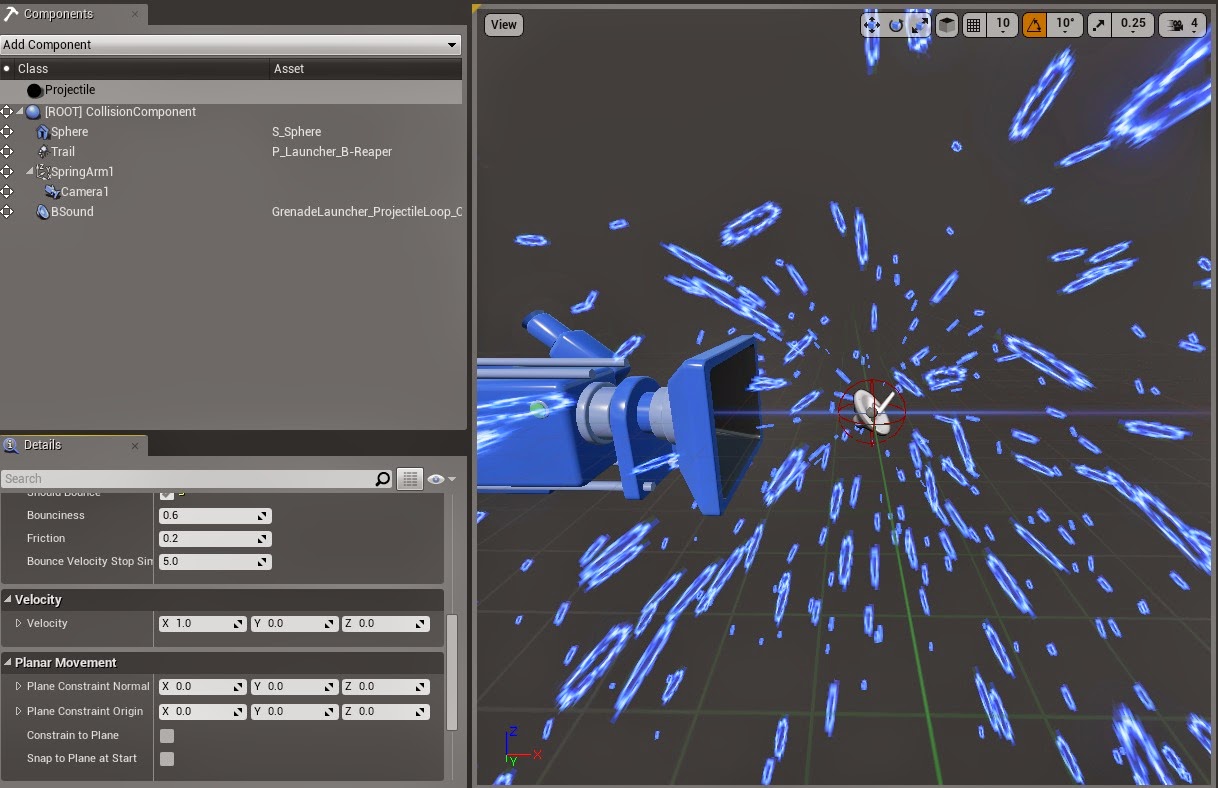
Task: Toggle scale snapping arrow icon
Action: [1098, 25]
